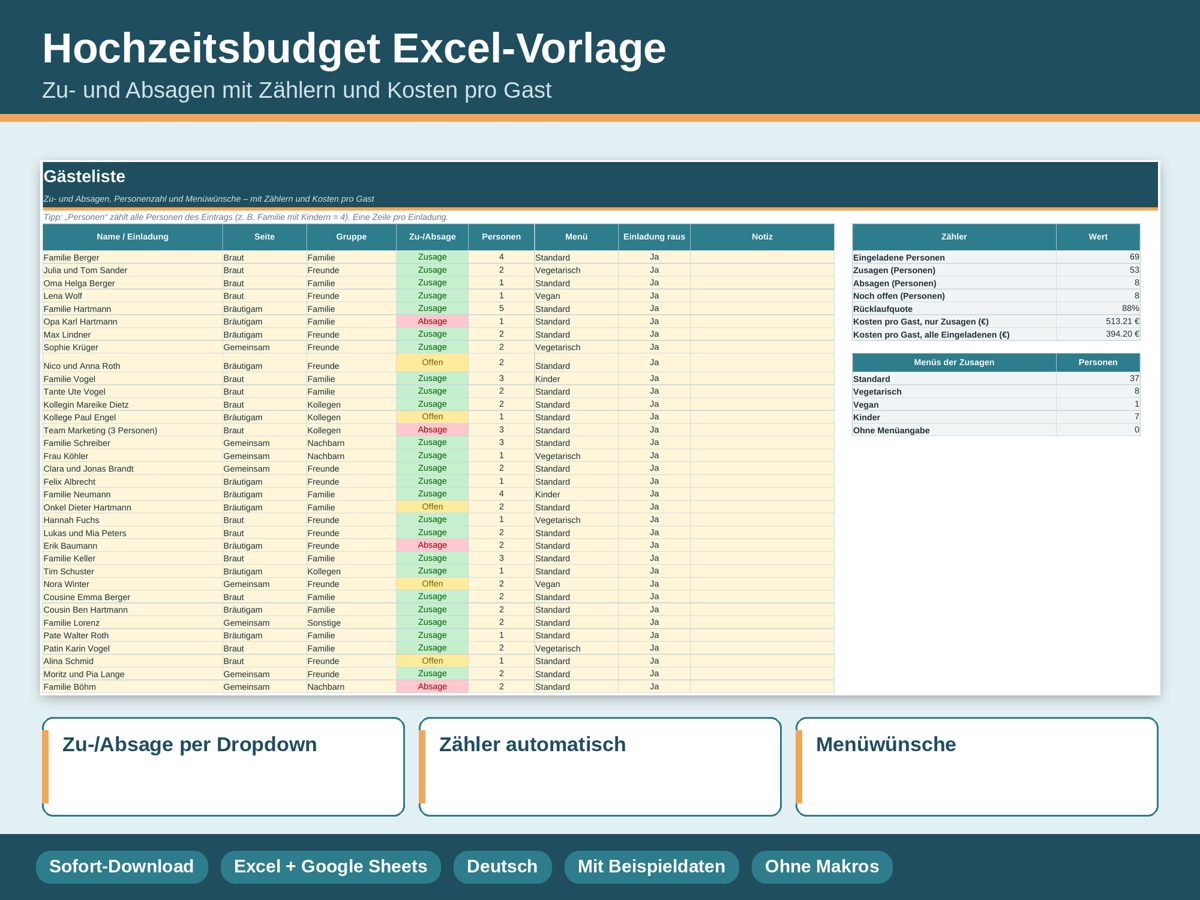Click Offen status for Onkel Dieter Hartmann
The image size is (1200, 900).
click(432, 507)
